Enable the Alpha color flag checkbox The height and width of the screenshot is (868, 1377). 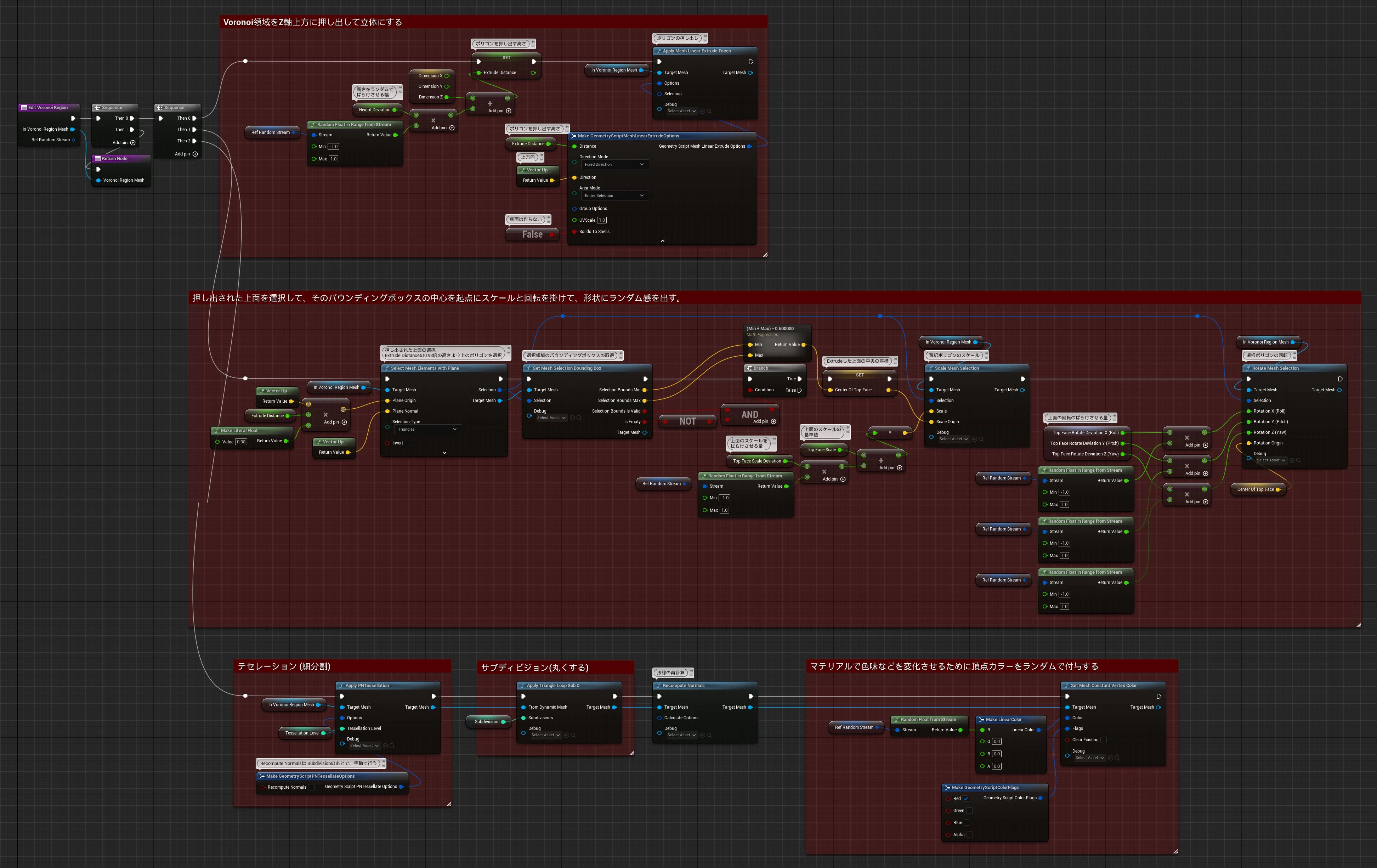tap(970, 835)
